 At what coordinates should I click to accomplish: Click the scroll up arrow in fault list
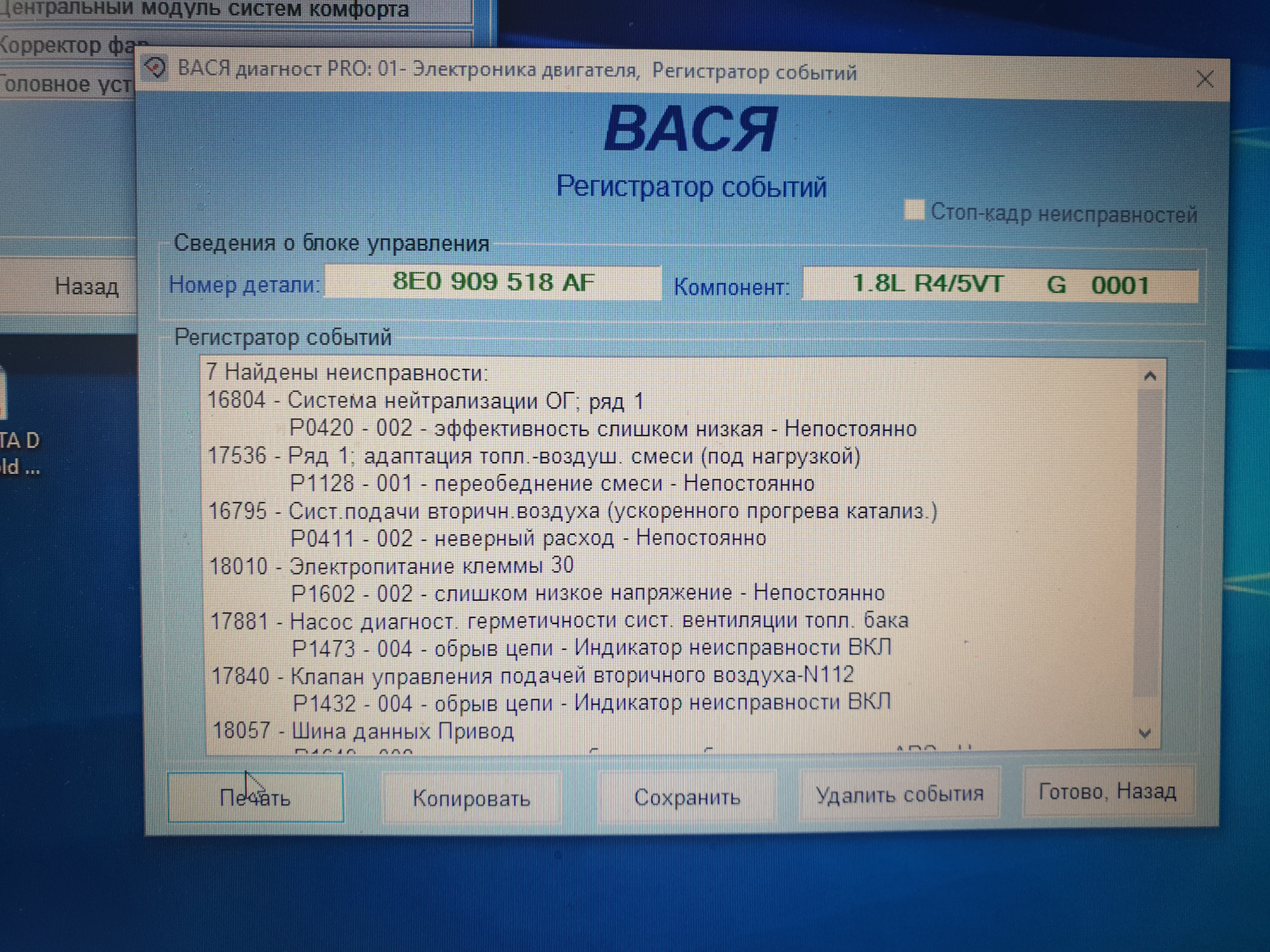click(x=1150, y=376)
